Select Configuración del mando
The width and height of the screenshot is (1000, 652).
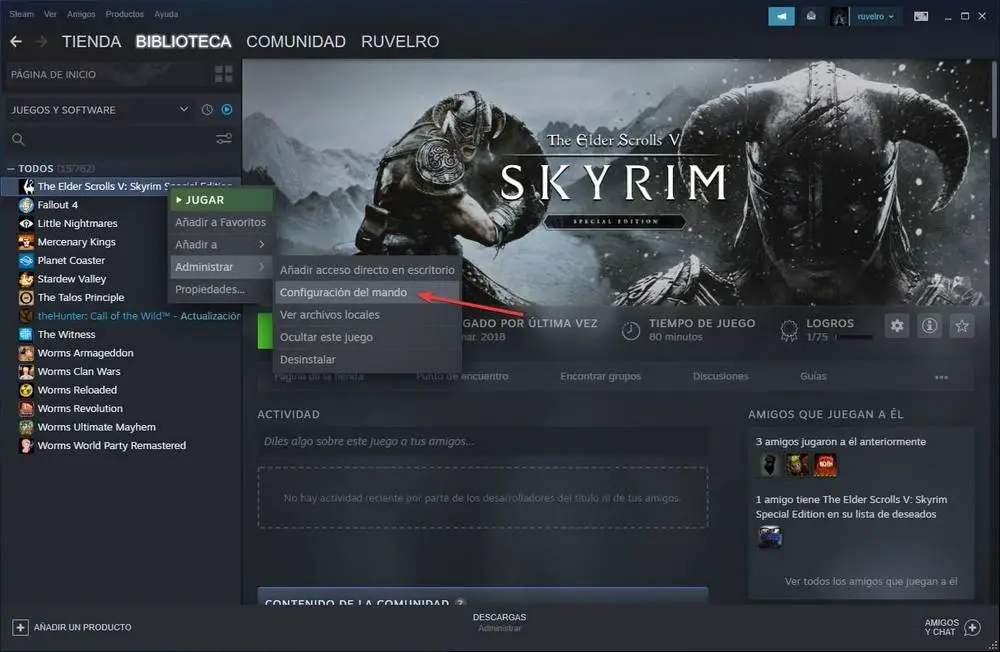(x=367, y=292)
